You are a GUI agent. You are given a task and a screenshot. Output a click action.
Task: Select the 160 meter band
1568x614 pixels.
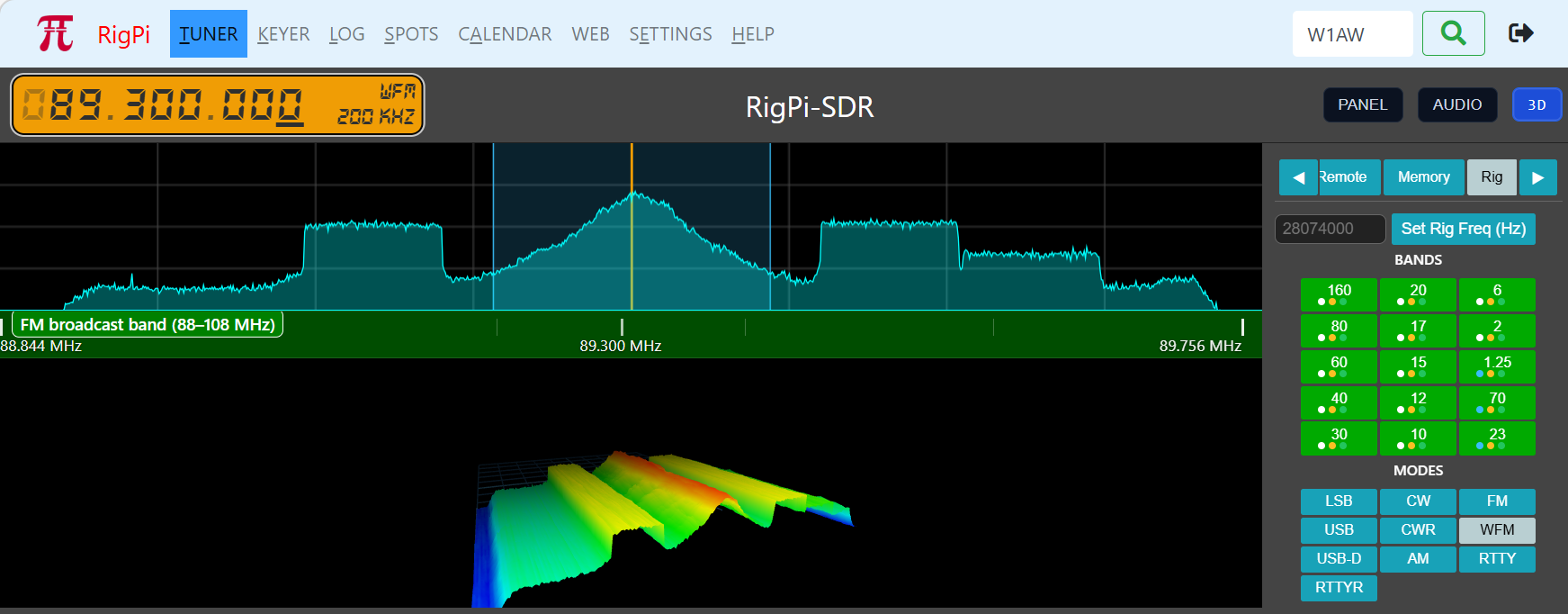1339,294
